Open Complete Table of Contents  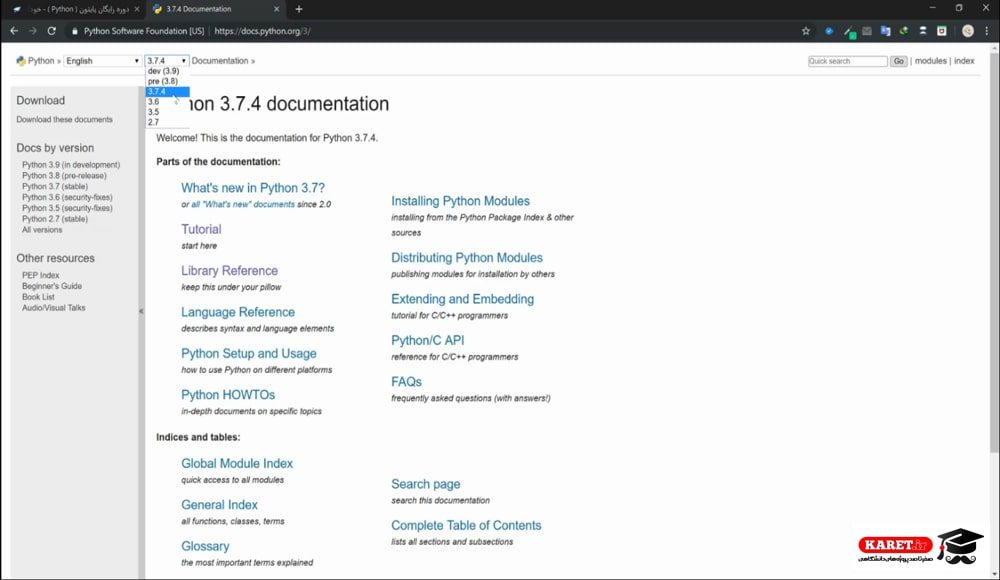tap(466, 525)
